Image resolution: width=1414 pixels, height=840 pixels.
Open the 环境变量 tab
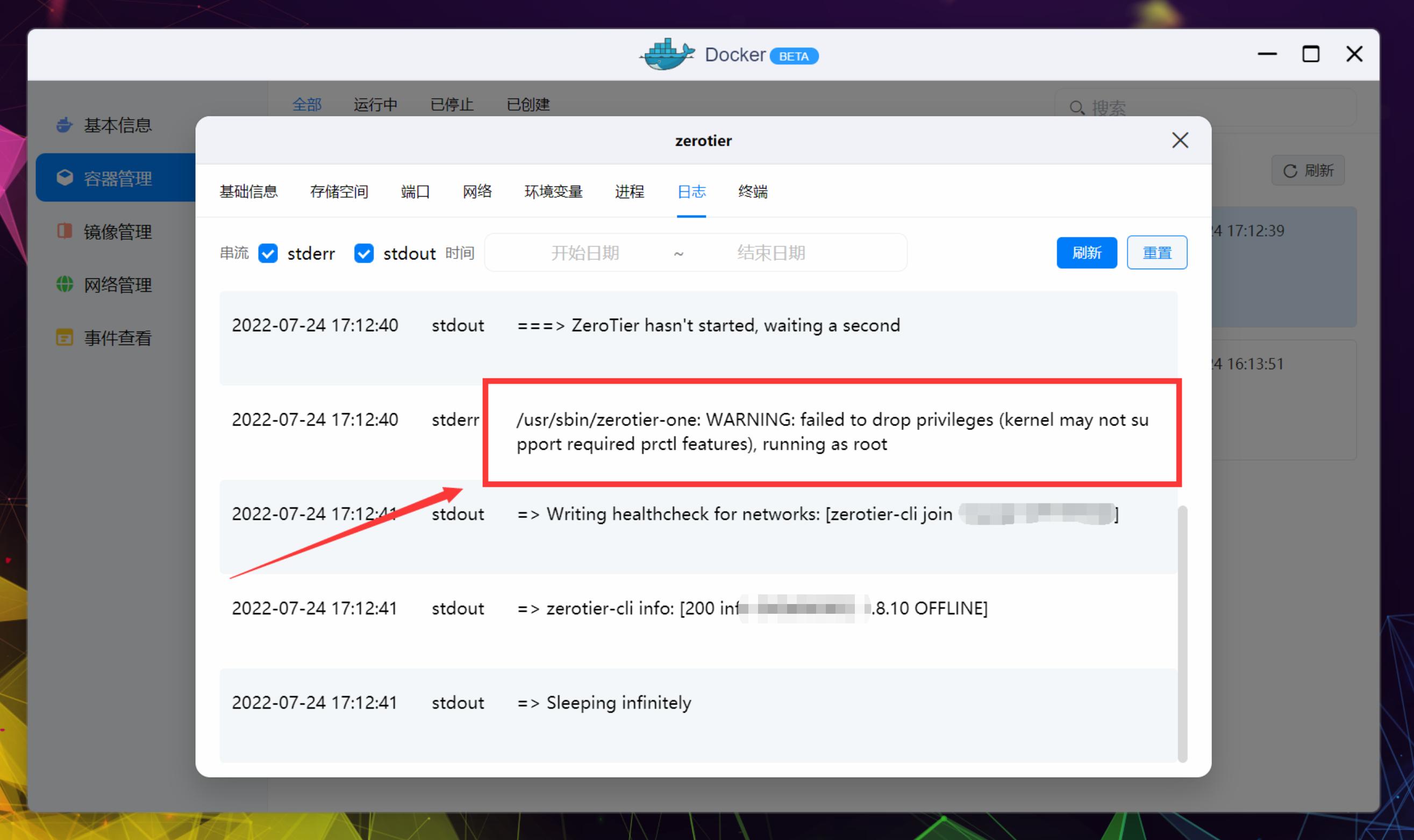(553, 192)
